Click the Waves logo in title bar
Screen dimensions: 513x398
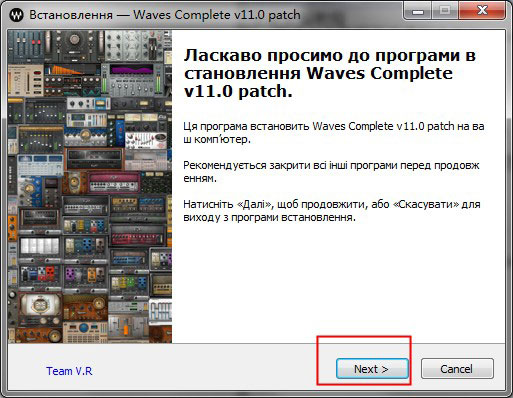click(x=16, y=15)
